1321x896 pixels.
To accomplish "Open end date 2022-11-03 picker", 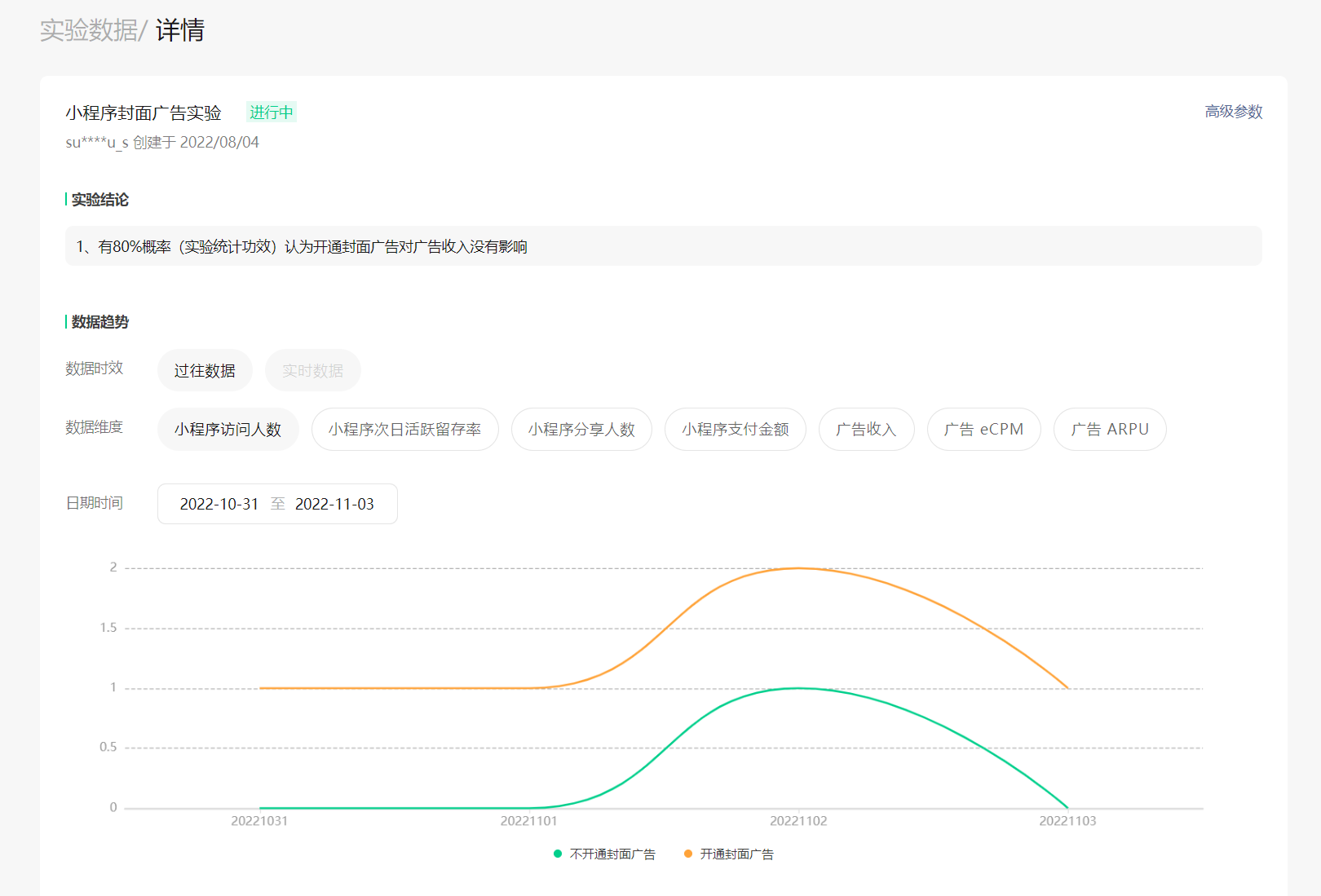I will click(x=334, y=505).
